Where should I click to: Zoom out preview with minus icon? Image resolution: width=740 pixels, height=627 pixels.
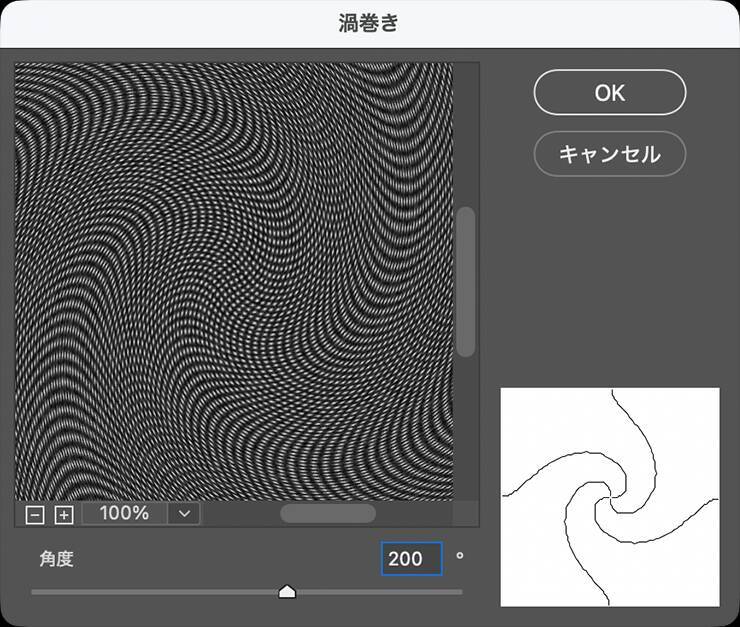pos(35,515)
